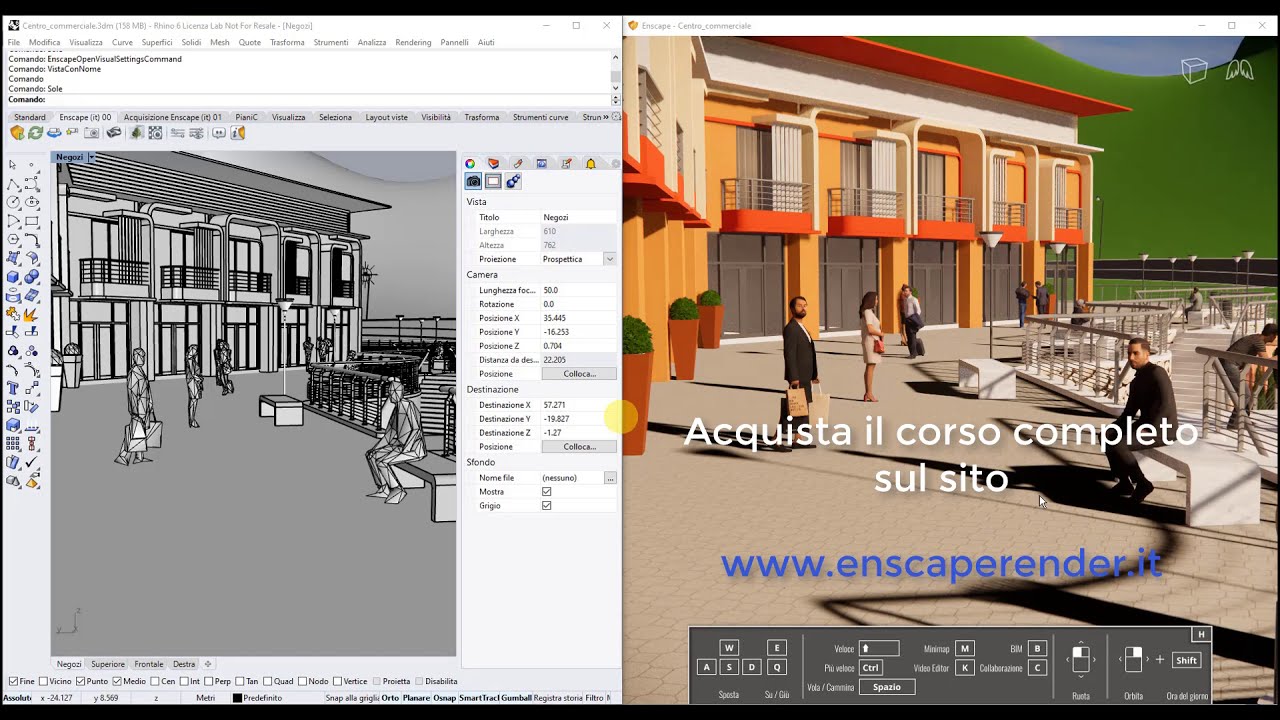The image size is (1280, 720).
Task: Open the Pannelli menu
Action: point(454,42)
